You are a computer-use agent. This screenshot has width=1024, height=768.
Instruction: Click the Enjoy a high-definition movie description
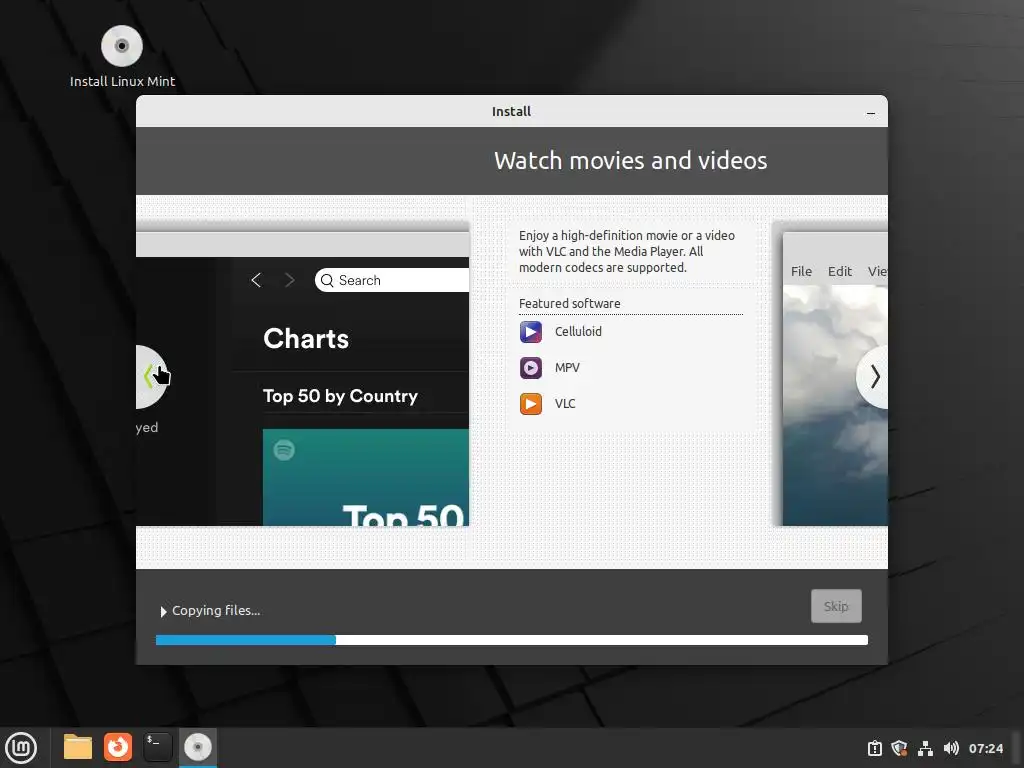click(627, 251)
